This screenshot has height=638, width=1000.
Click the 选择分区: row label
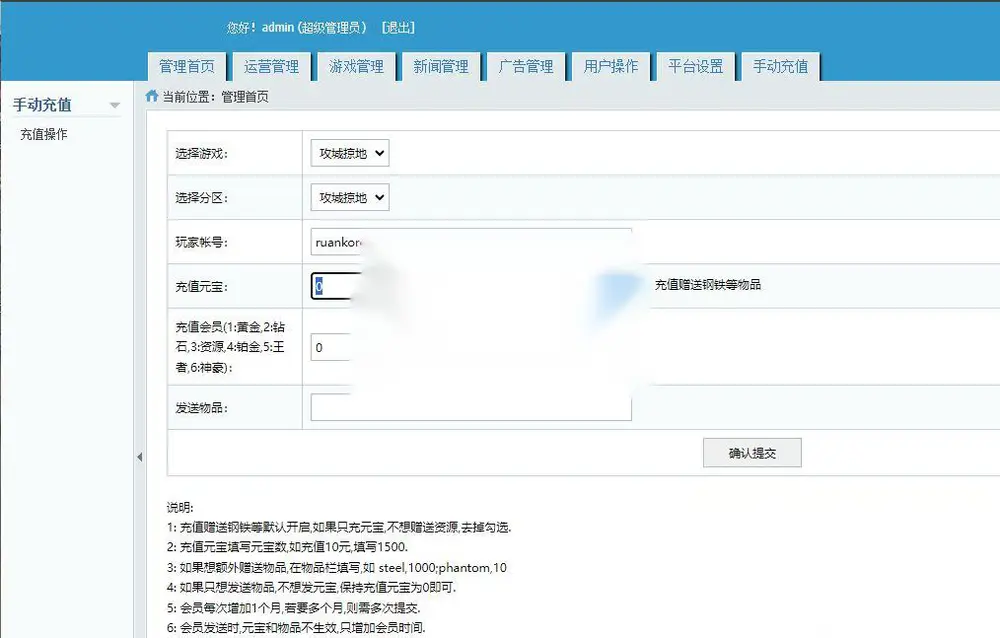[x=202, y=198]
